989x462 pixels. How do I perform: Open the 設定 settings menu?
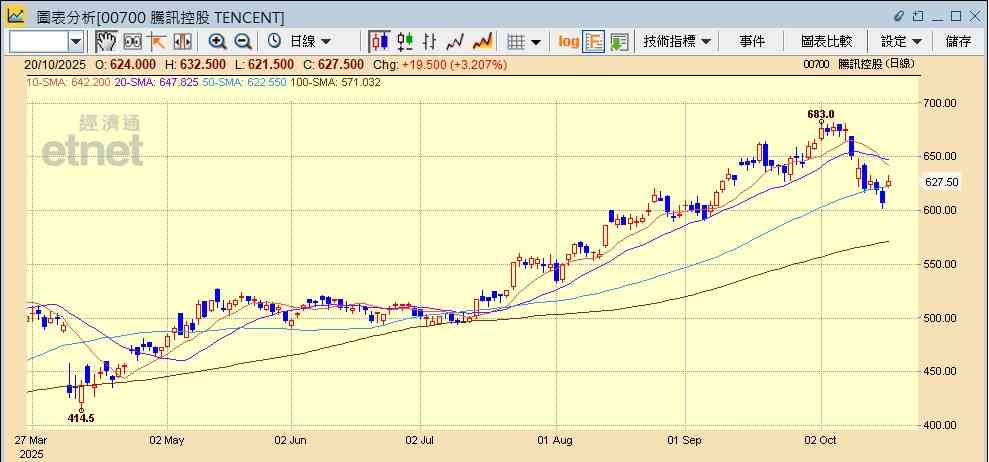point(901,41)
